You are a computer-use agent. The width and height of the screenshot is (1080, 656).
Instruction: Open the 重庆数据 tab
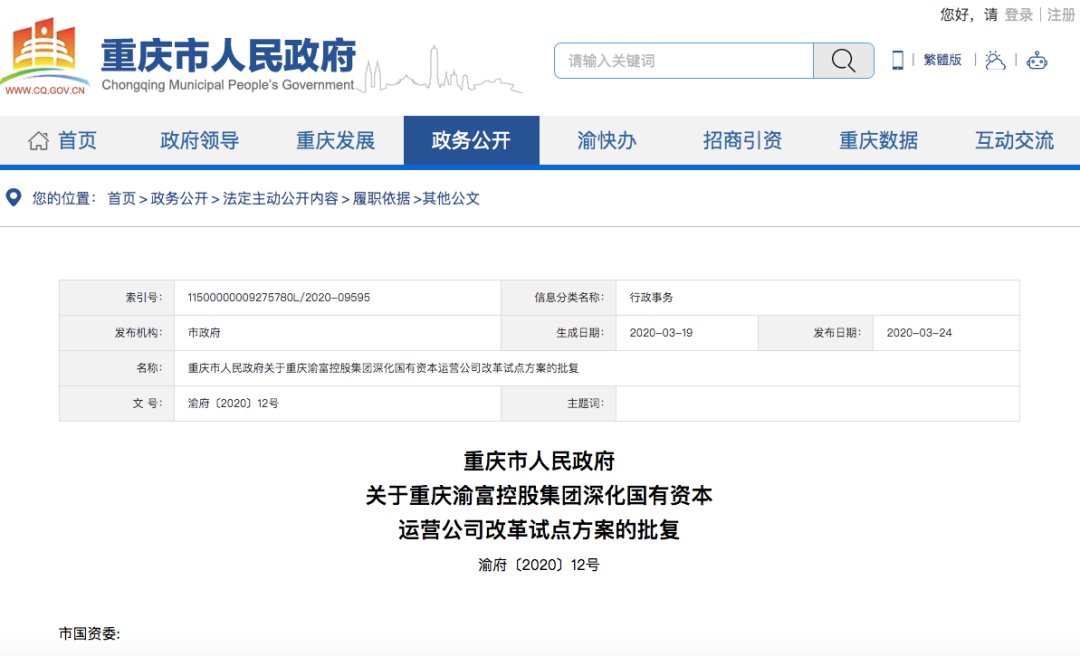pos(878,141)
